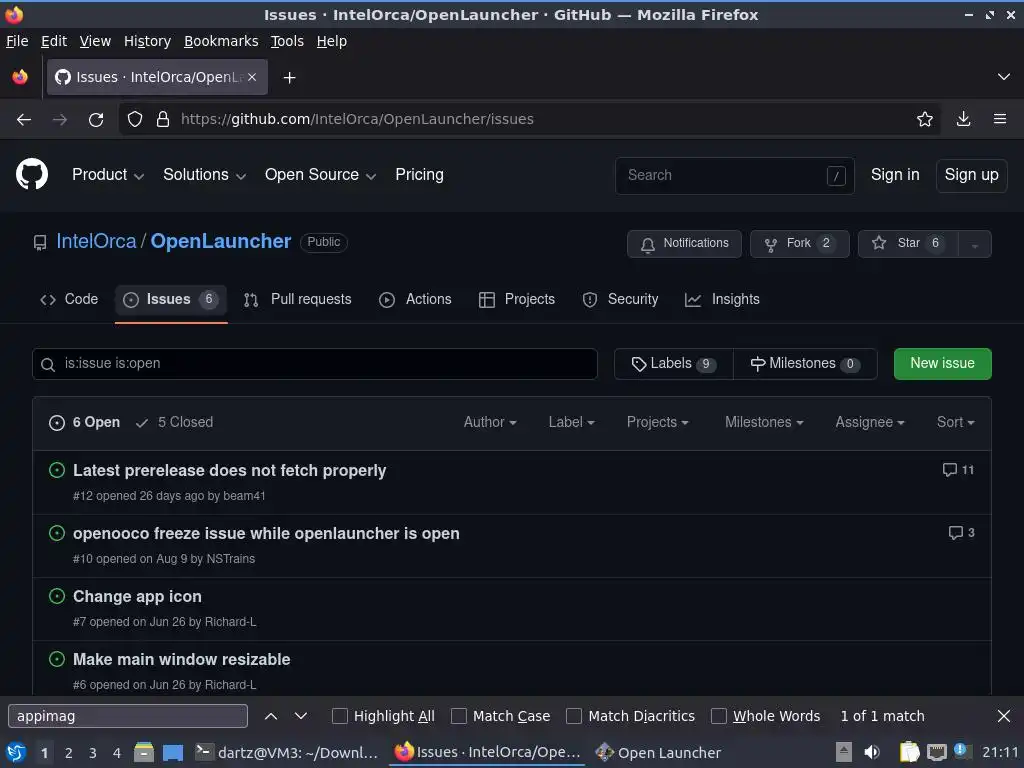1024x768 pixels.
Task: Reload the page with refresh icon
Action: point(96,120)
